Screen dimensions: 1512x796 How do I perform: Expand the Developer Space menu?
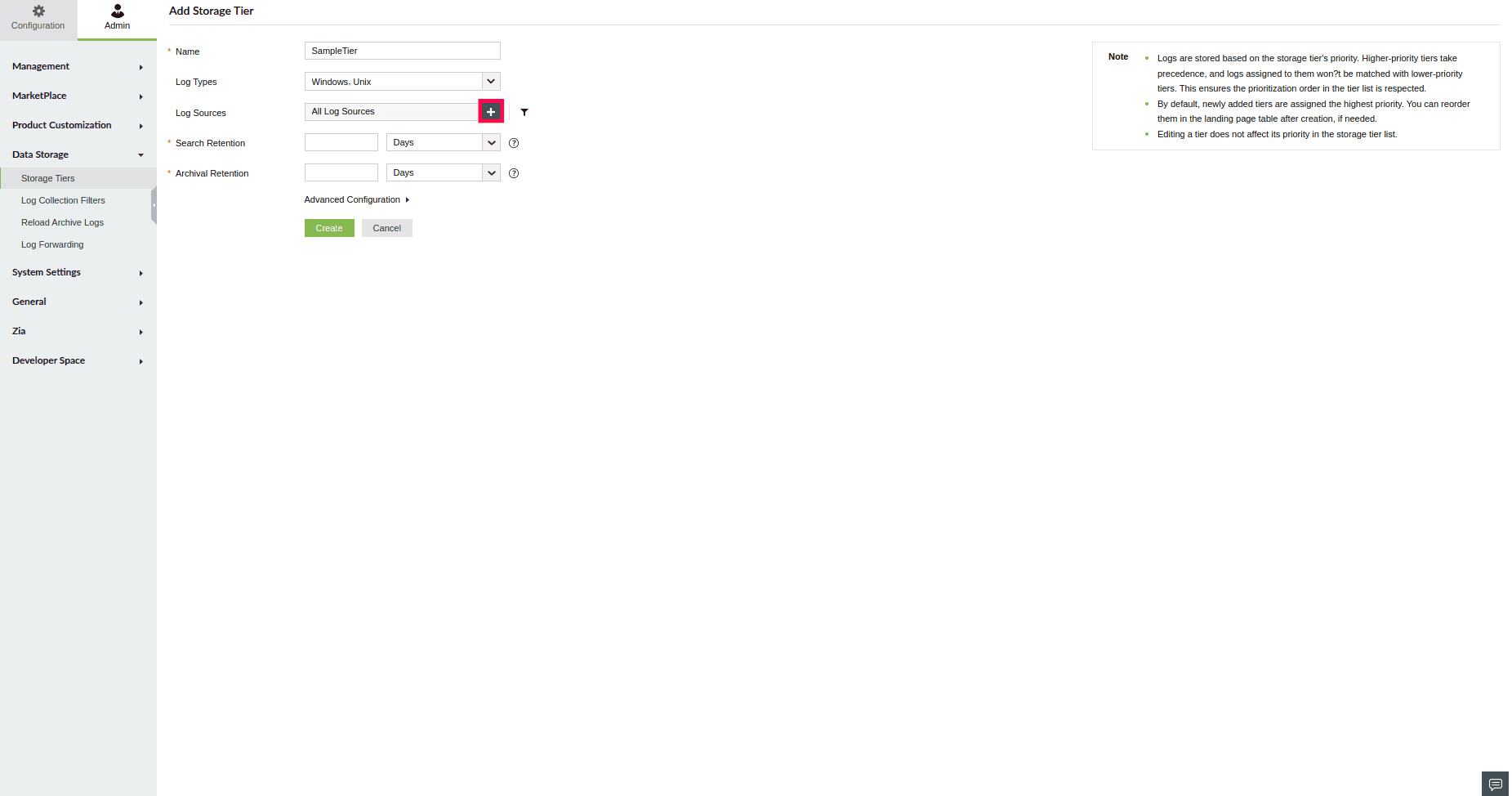pos(78,360)
